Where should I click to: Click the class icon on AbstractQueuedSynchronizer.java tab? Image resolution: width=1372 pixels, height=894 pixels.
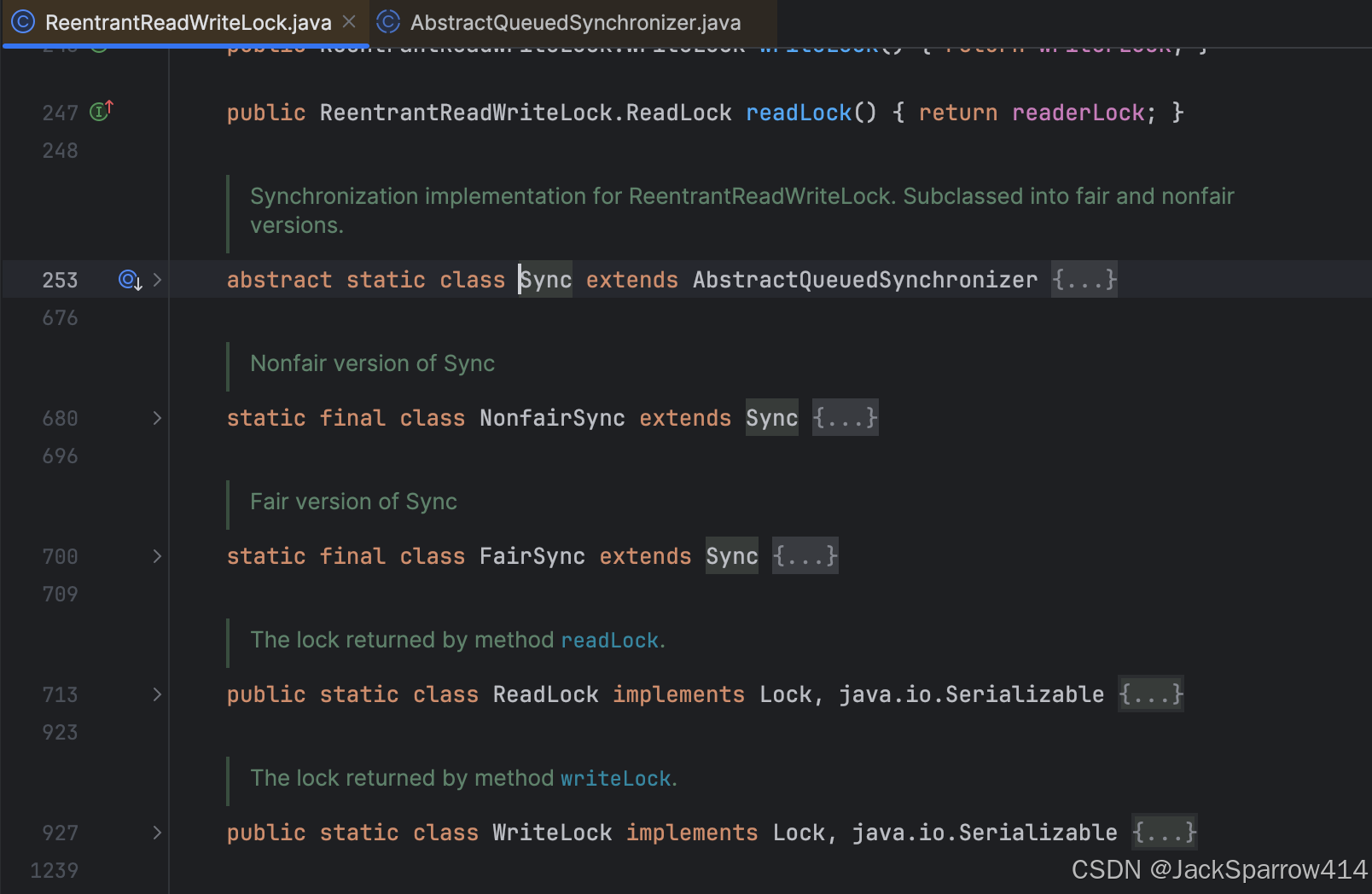[x=388, y=21]
